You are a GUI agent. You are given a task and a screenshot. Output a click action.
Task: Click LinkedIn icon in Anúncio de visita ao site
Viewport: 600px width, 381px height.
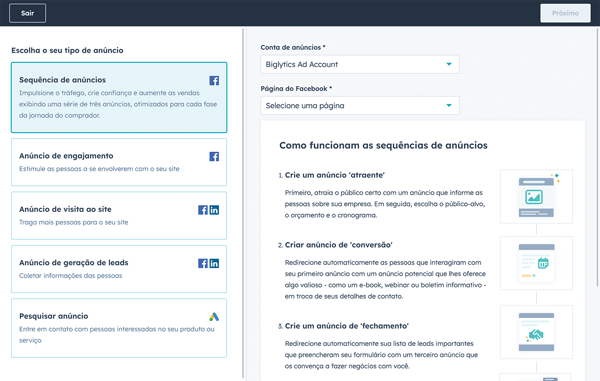pyautogui.click(x=214, y=210)
